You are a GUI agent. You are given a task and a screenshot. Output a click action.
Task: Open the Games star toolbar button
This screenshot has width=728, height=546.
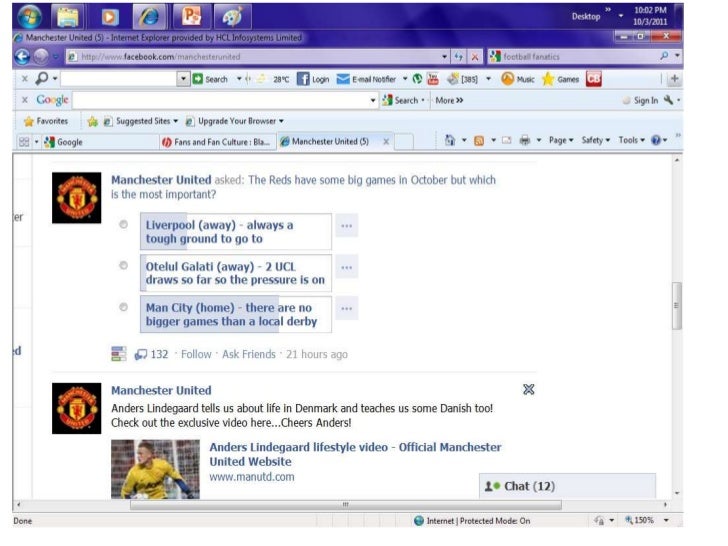coord(560,79)
